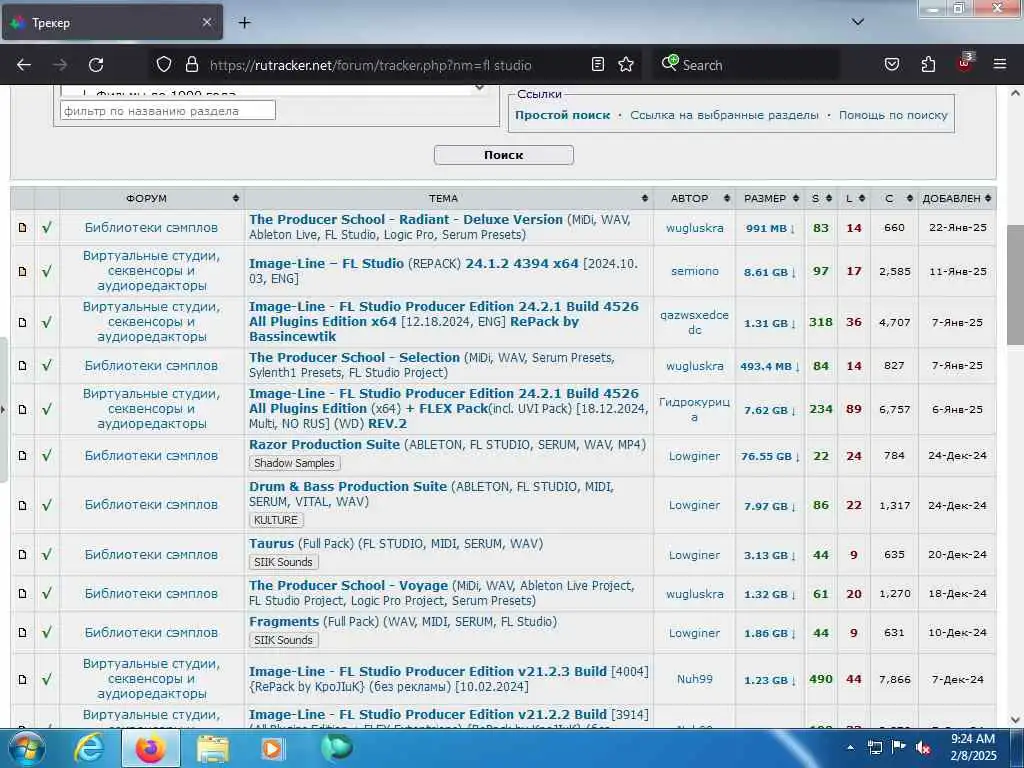1024x768 pixels.
Task: Sort results by S seeders column
Action: tap(821, 199)
